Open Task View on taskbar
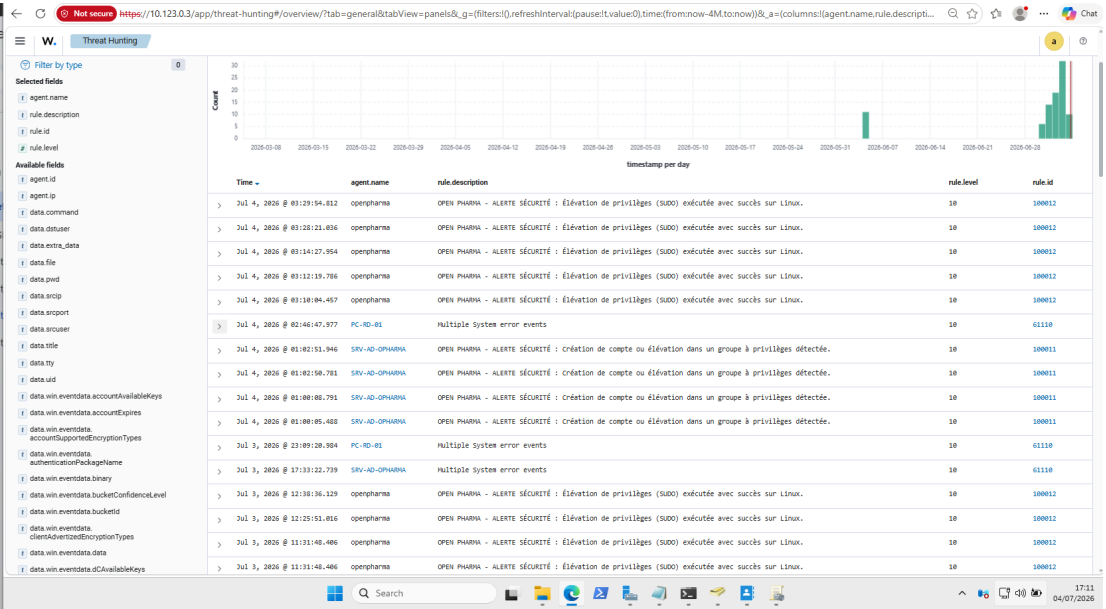 coord(511,593)
